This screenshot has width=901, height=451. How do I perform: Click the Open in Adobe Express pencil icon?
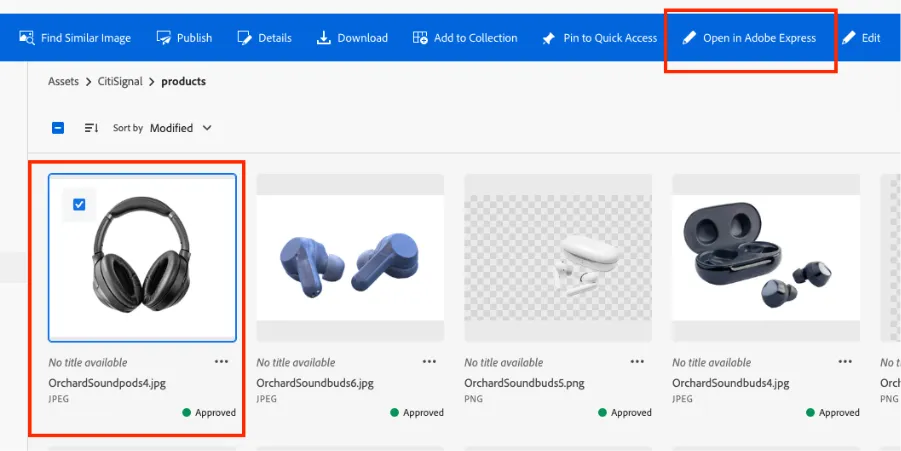click(688, 38)
